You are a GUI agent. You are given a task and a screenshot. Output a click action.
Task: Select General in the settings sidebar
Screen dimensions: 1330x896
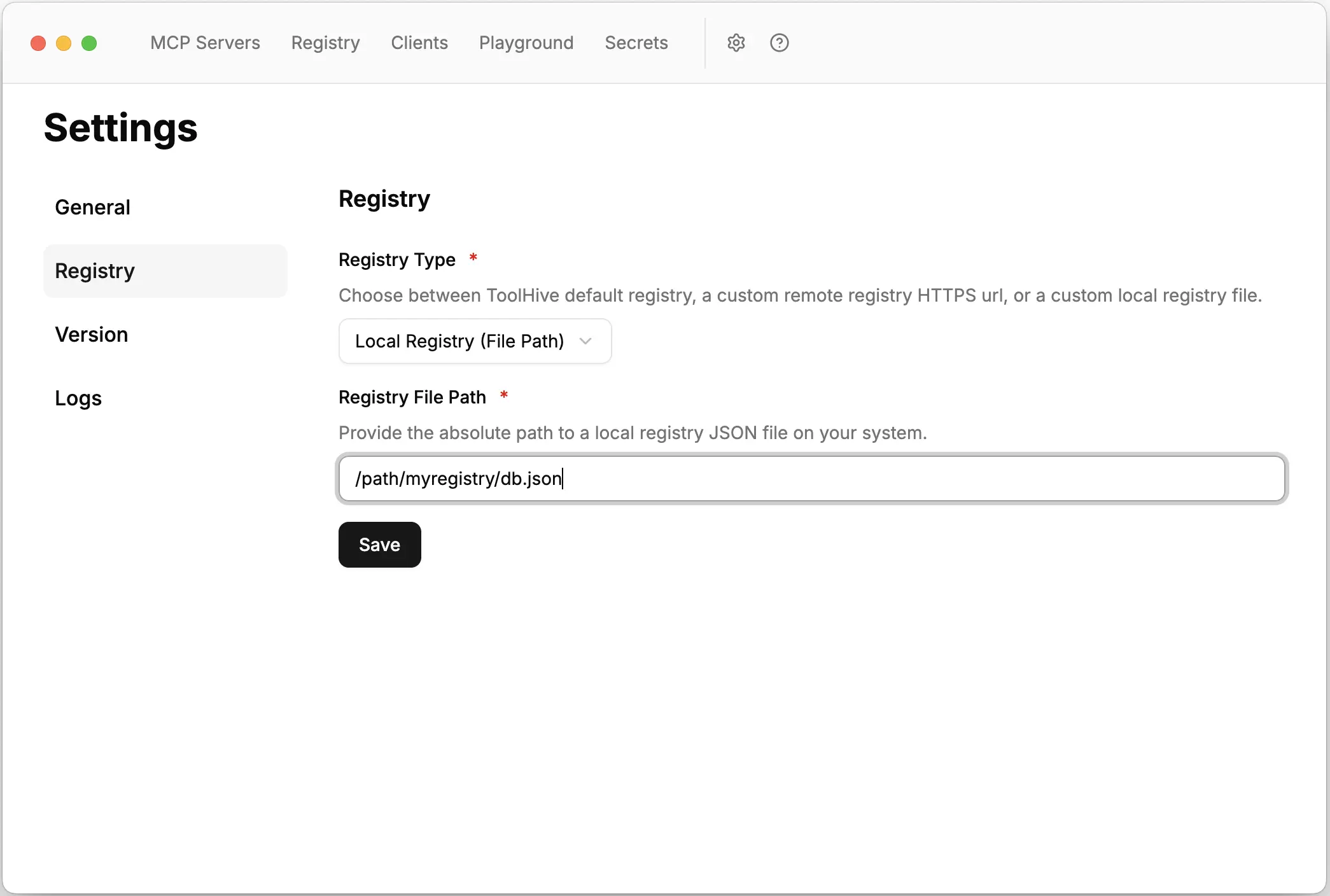point(92,207)
